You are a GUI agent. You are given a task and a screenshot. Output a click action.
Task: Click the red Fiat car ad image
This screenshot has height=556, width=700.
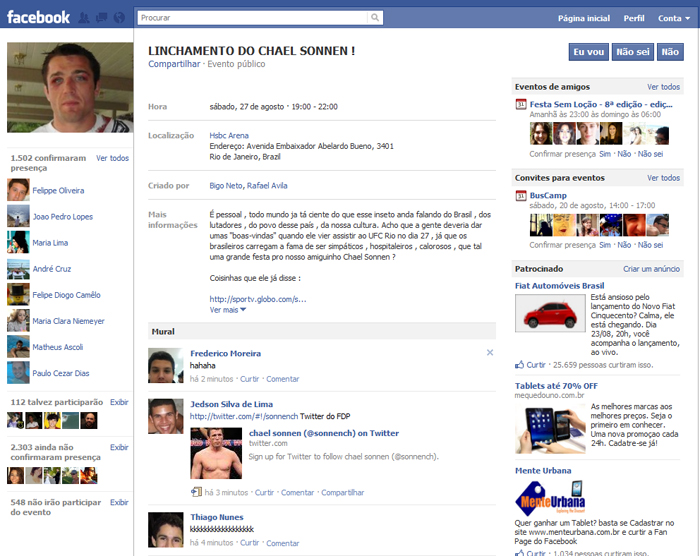point(550,313)
